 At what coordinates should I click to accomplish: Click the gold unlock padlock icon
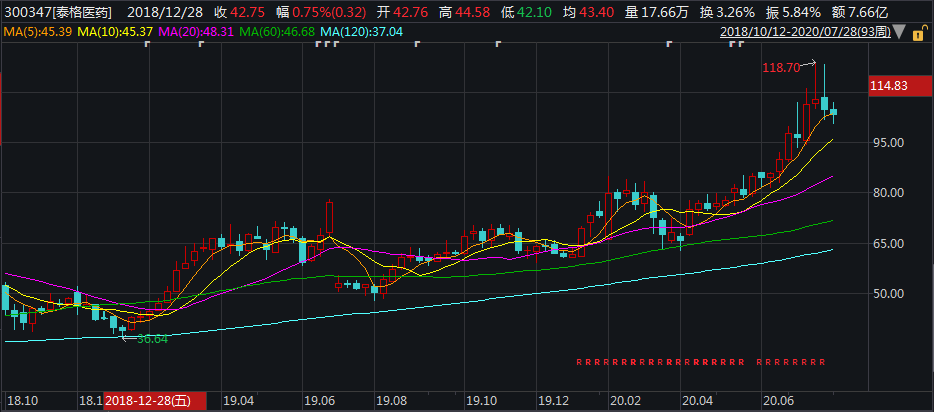click(918, 32)
